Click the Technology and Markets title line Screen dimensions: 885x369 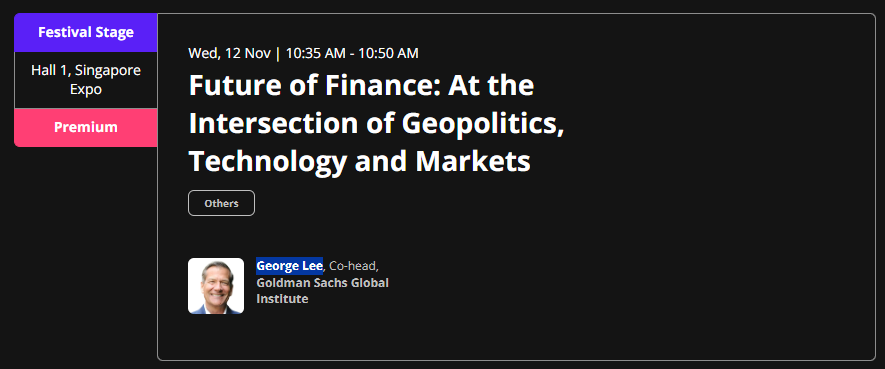pos(360,161)
